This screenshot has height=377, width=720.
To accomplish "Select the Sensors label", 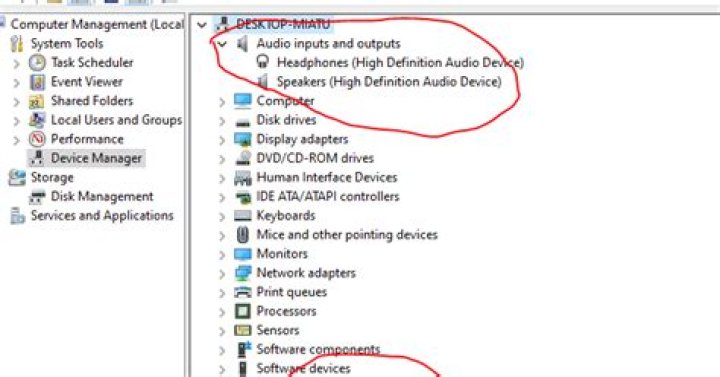I will tap(278, 331).
